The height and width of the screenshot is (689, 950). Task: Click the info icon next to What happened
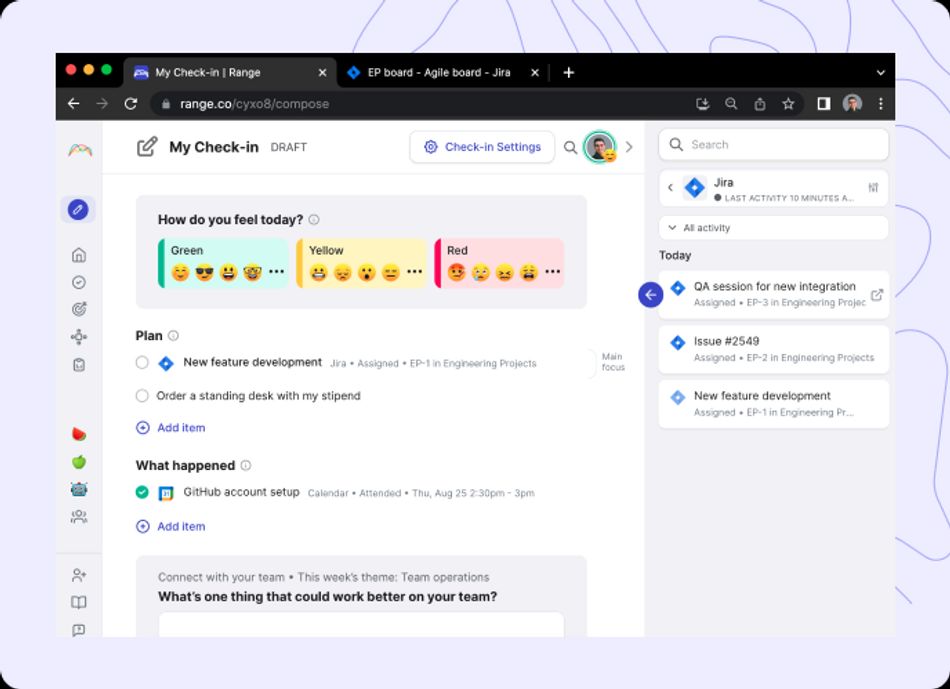(x=245, y=465)
